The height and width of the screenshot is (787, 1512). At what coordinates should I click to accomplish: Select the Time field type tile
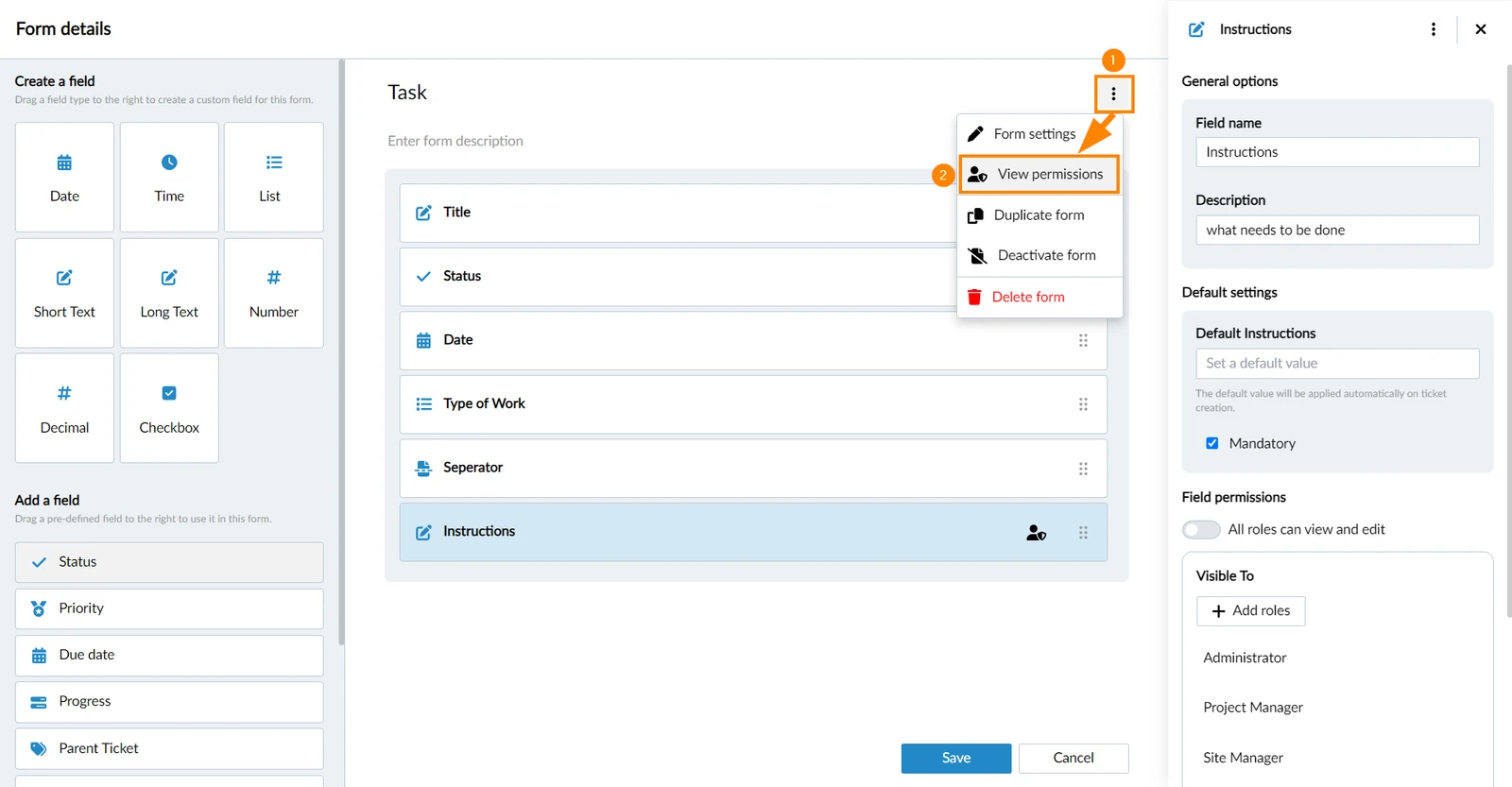point(169,177)
